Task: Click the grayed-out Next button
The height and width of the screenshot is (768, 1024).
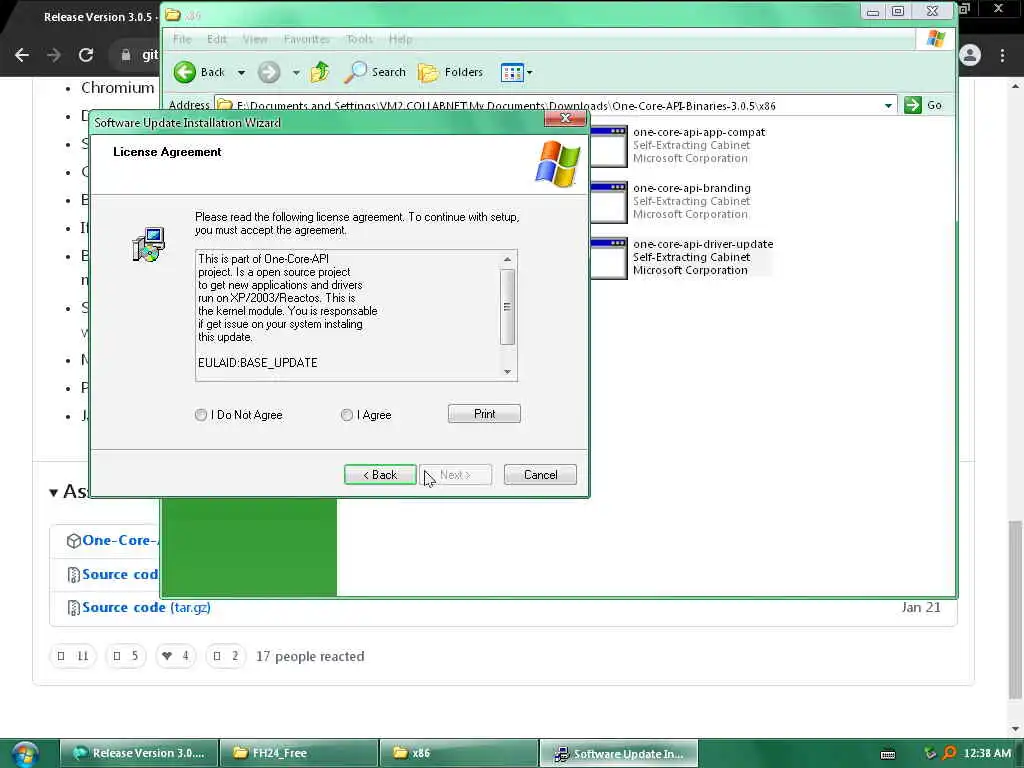Action: click(455, 475)
